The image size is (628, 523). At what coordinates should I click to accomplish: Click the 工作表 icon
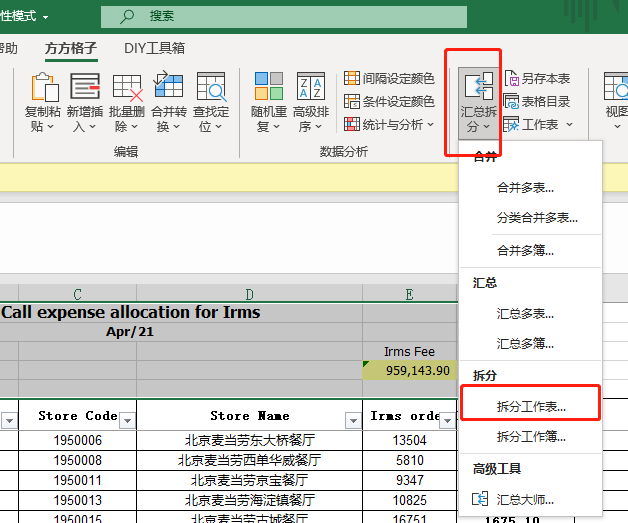coord(511,125)
